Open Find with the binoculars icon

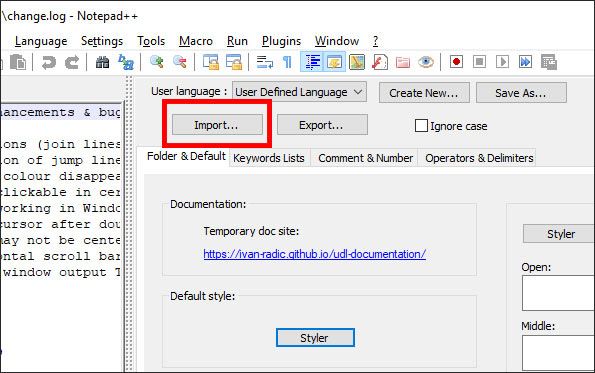click(x=102, y=62)
